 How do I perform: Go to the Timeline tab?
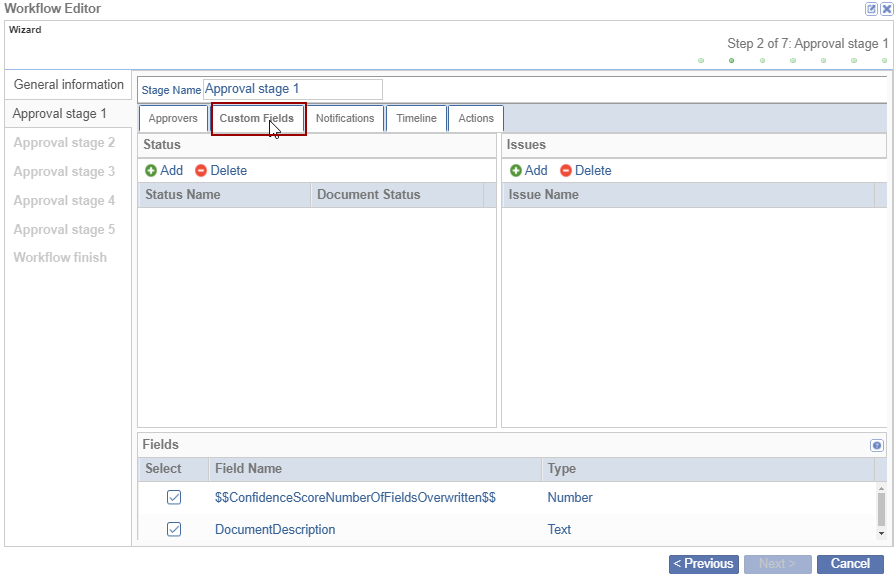pyautogui.click(x=416, y=118)
